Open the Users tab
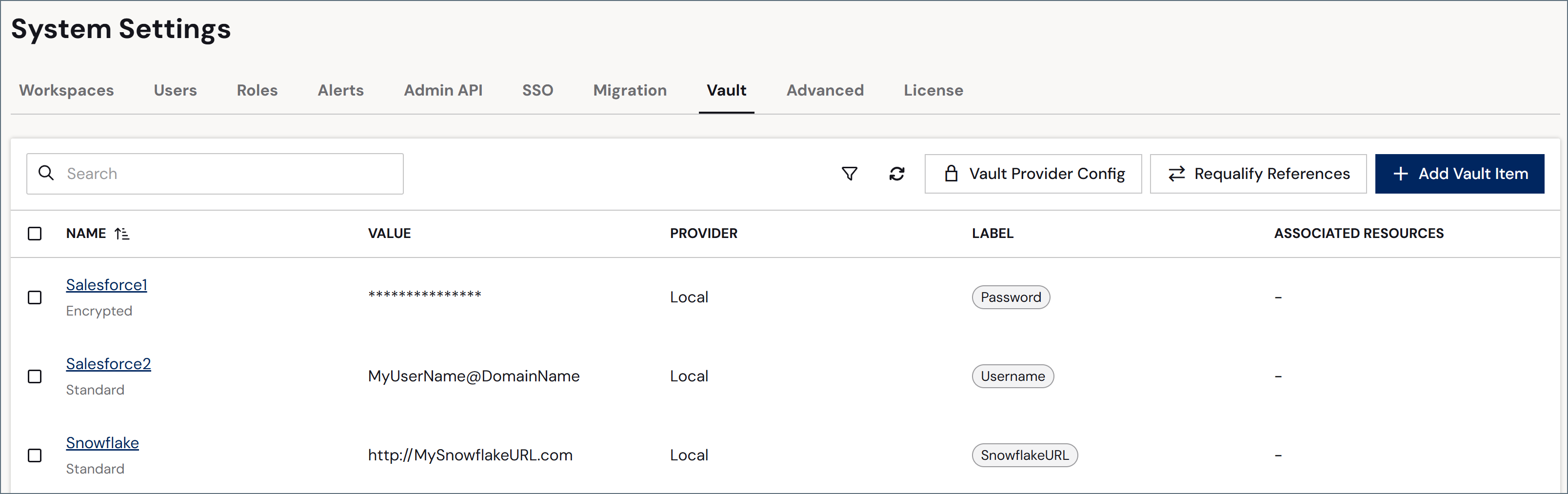 click(x=175, y=91)
